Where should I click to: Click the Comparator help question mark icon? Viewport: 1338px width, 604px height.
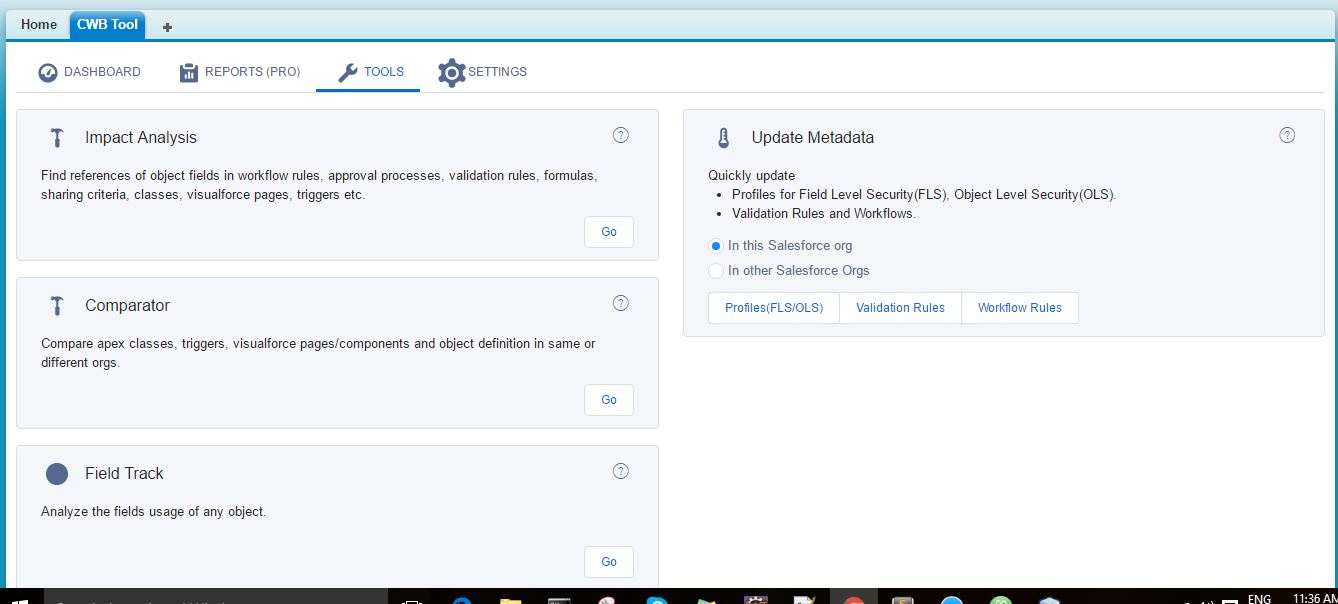click(x=620, y=303)
